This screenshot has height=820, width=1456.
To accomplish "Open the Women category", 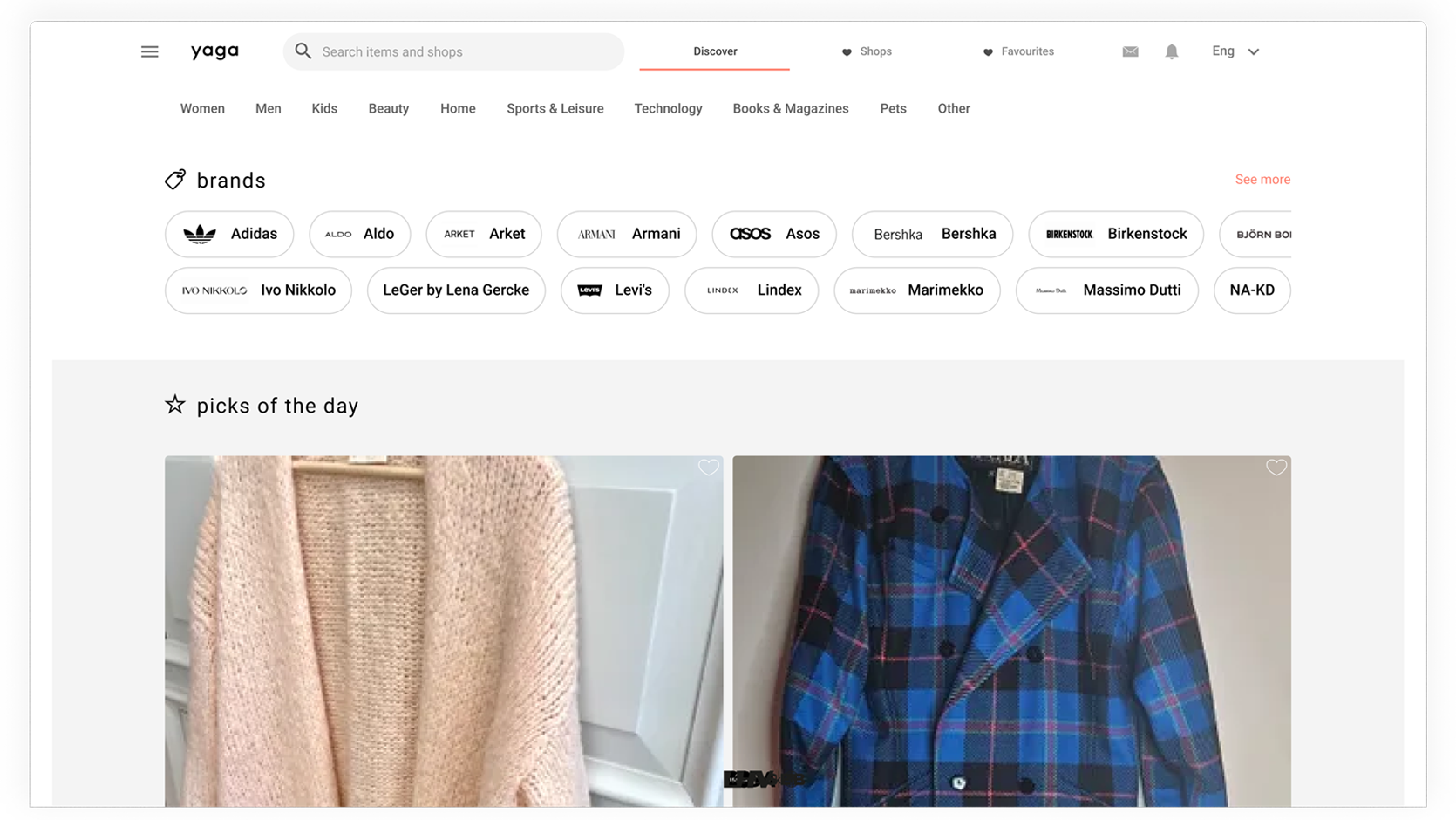I will (202, 108).
